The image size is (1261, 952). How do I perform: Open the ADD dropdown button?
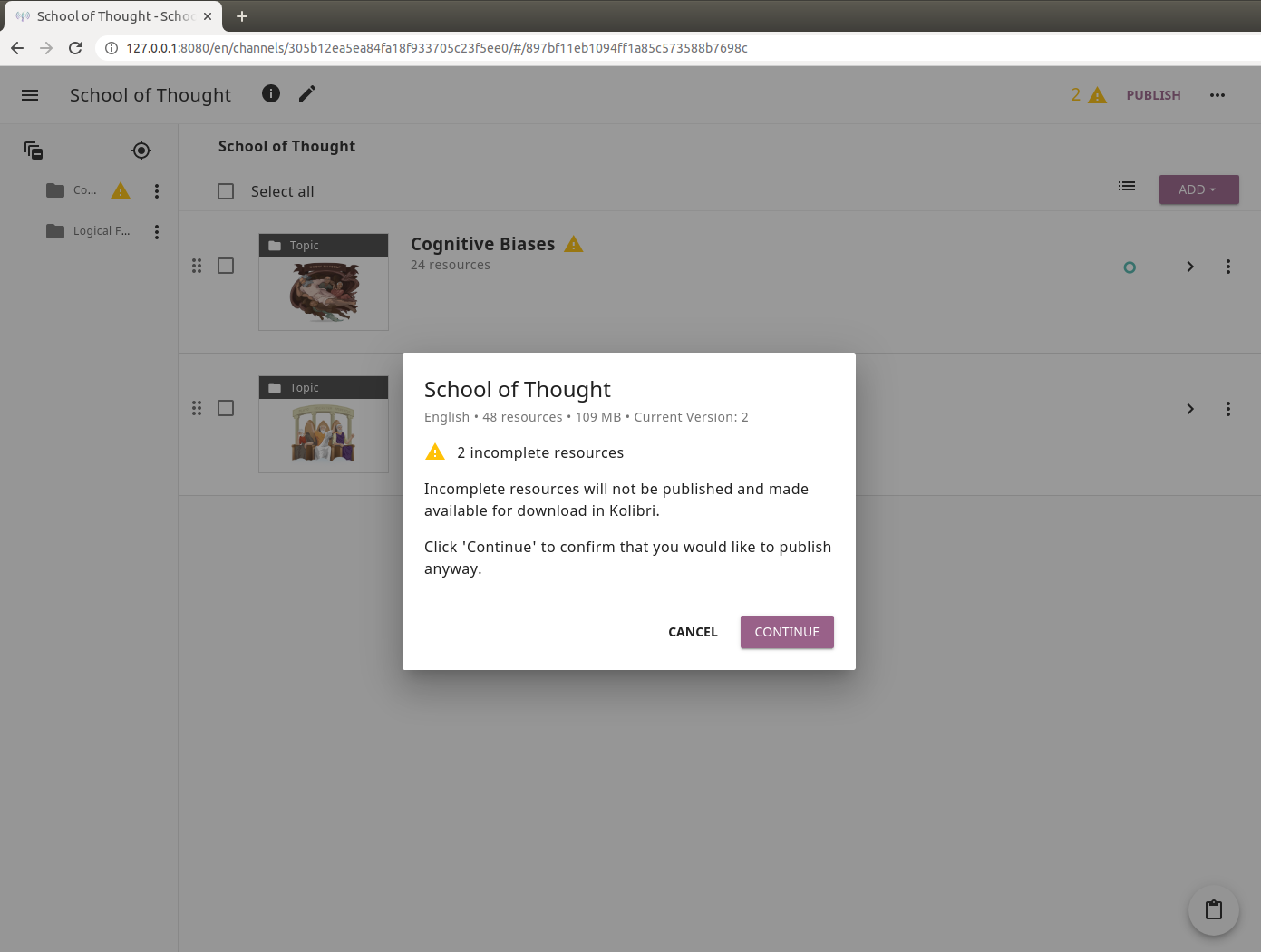click(1198, 189)
